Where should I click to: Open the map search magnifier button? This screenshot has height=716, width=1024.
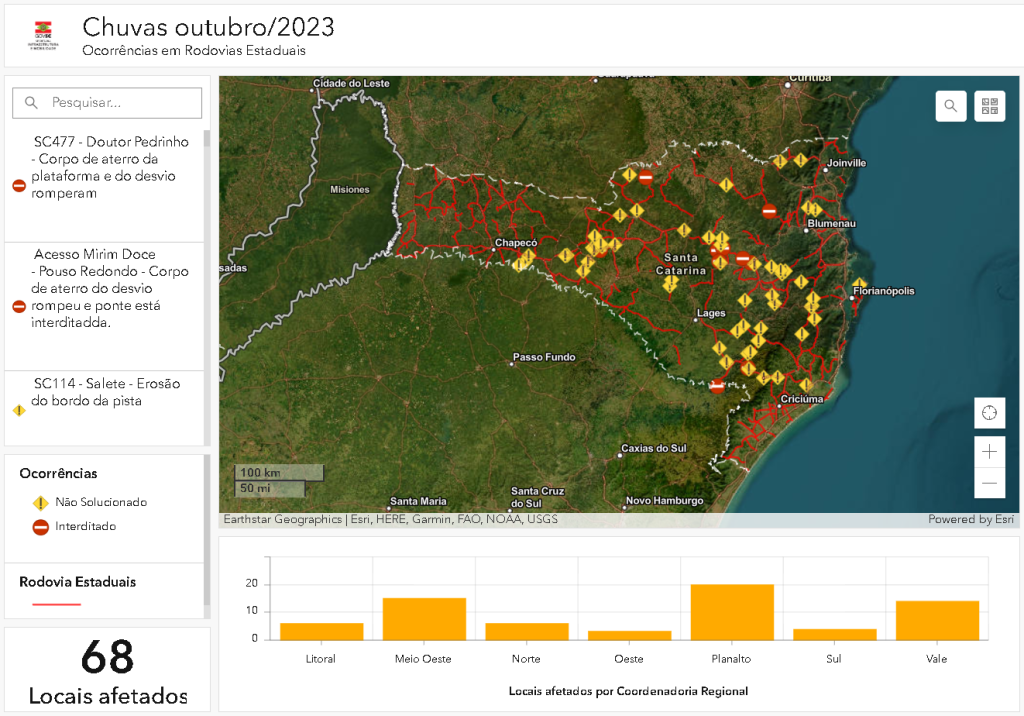click(x=951, y=106)
